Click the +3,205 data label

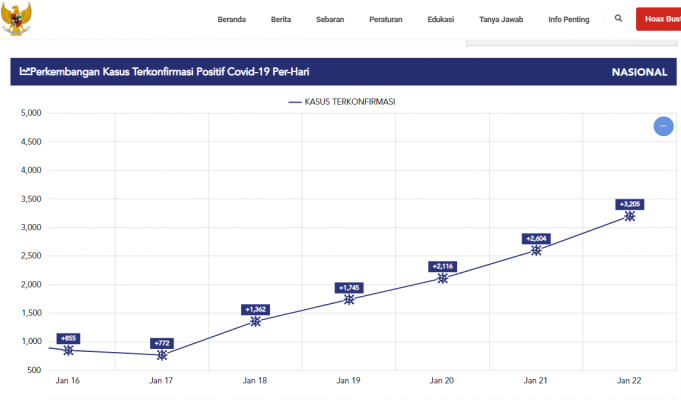[x=630, y=204]
